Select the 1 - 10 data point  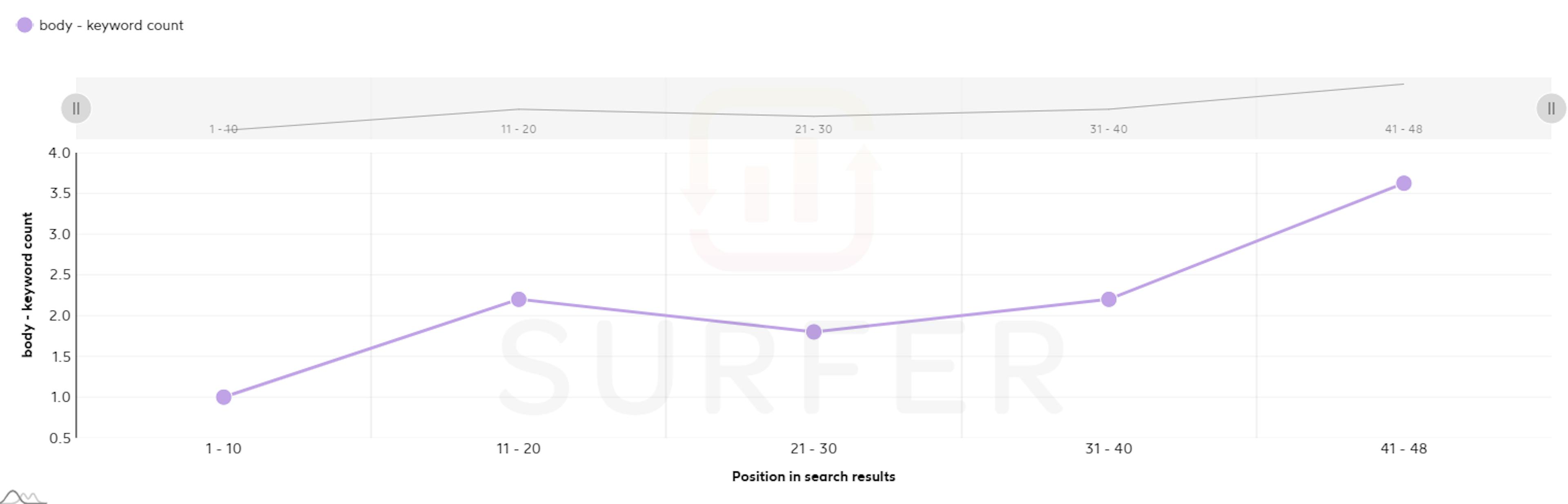point(223,397)
